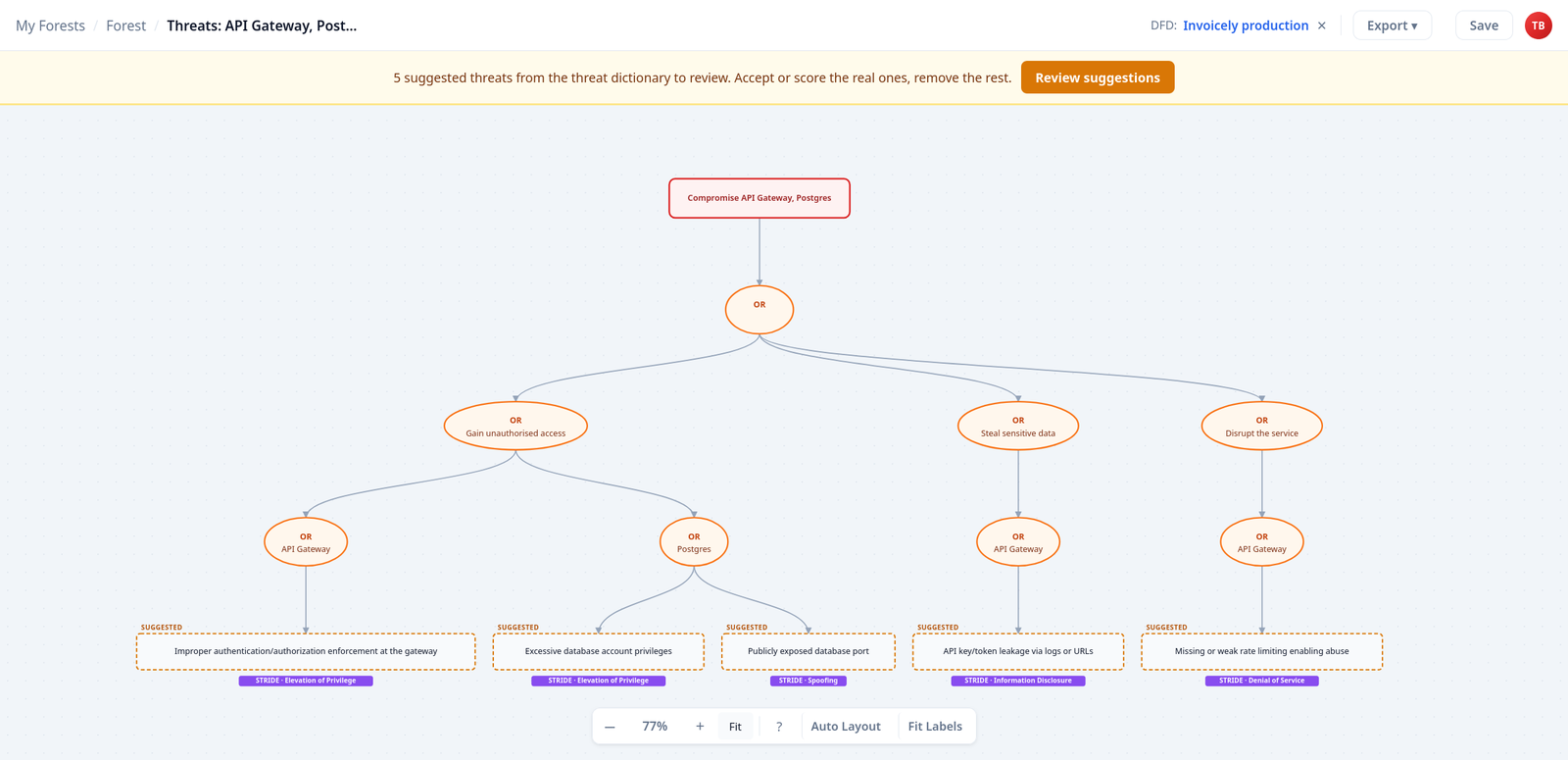Click the STRIDE · Denial of Service badge
This screenshot has height=760, width=1568.
click(x=1262, y=681)
